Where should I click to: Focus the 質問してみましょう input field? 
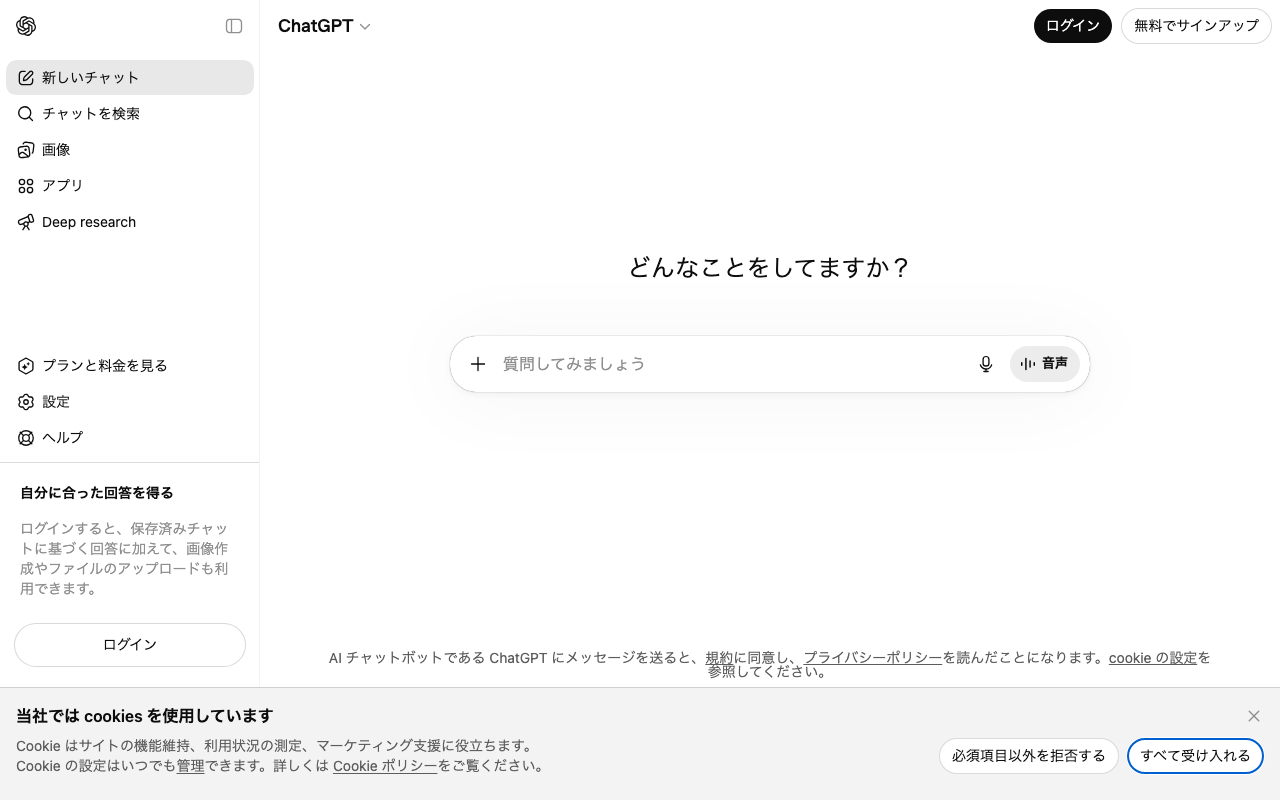click(x=734, y=364)
